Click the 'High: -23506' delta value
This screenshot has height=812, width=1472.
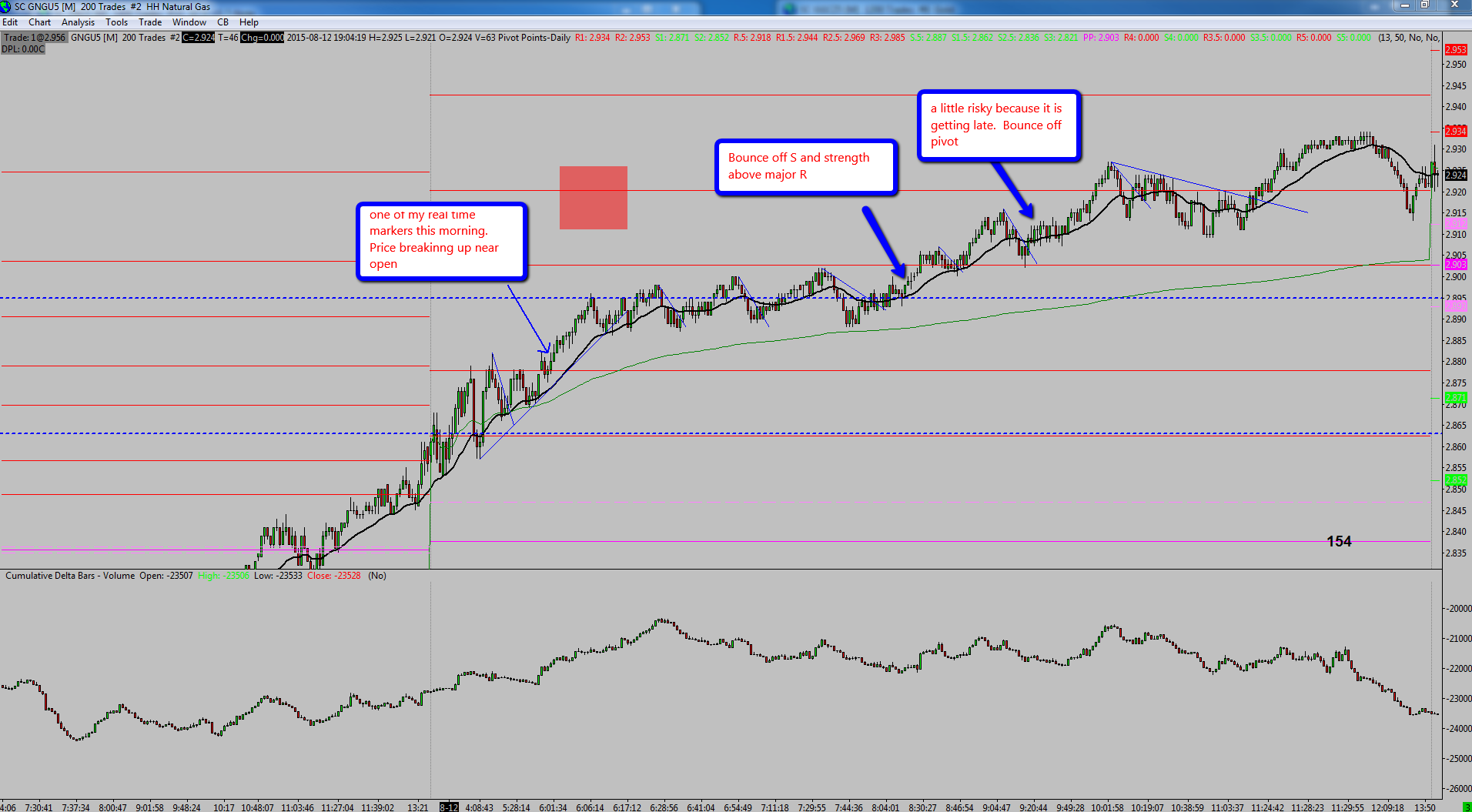click(223, 576)
